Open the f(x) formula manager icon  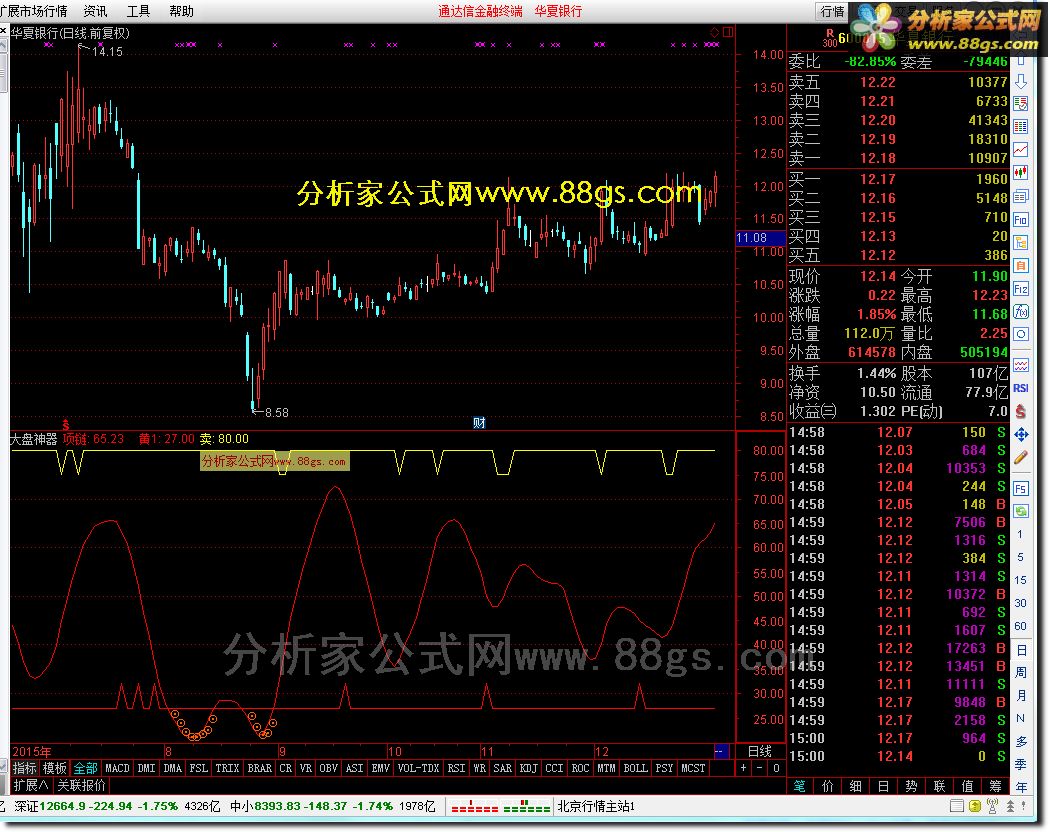pyautogui.click(x=1021, y=312)
